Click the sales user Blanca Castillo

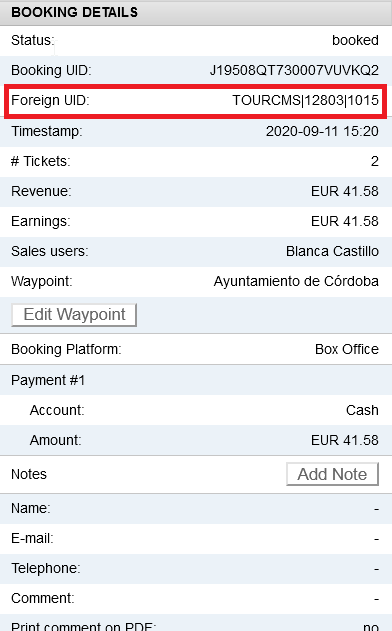point(332,251)
